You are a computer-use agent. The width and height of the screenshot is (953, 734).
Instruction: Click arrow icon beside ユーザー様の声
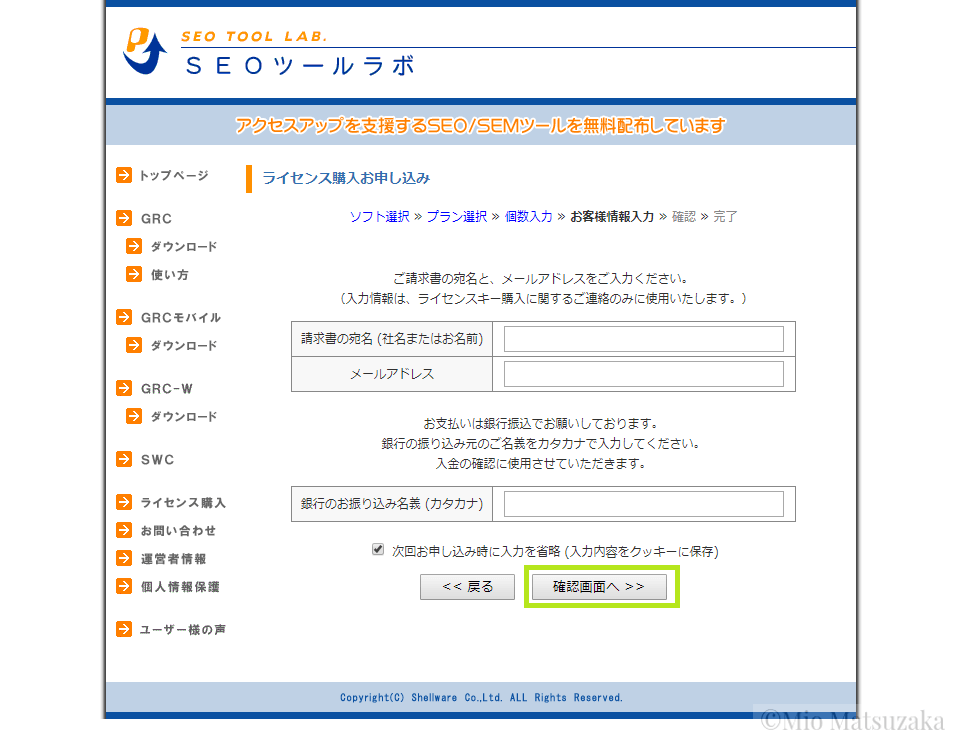[x=124, y=629]
